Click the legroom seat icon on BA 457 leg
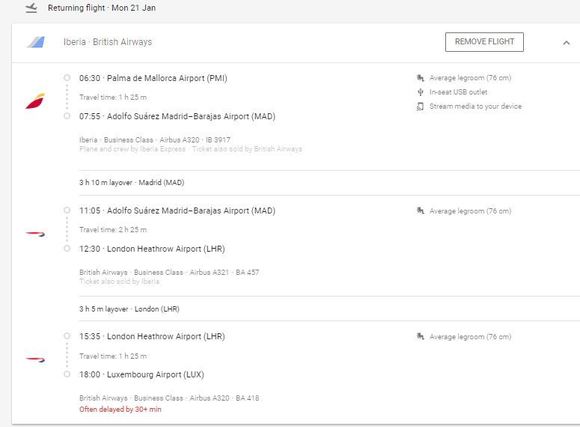The image size is (580, 427). [x=420, y=211]
